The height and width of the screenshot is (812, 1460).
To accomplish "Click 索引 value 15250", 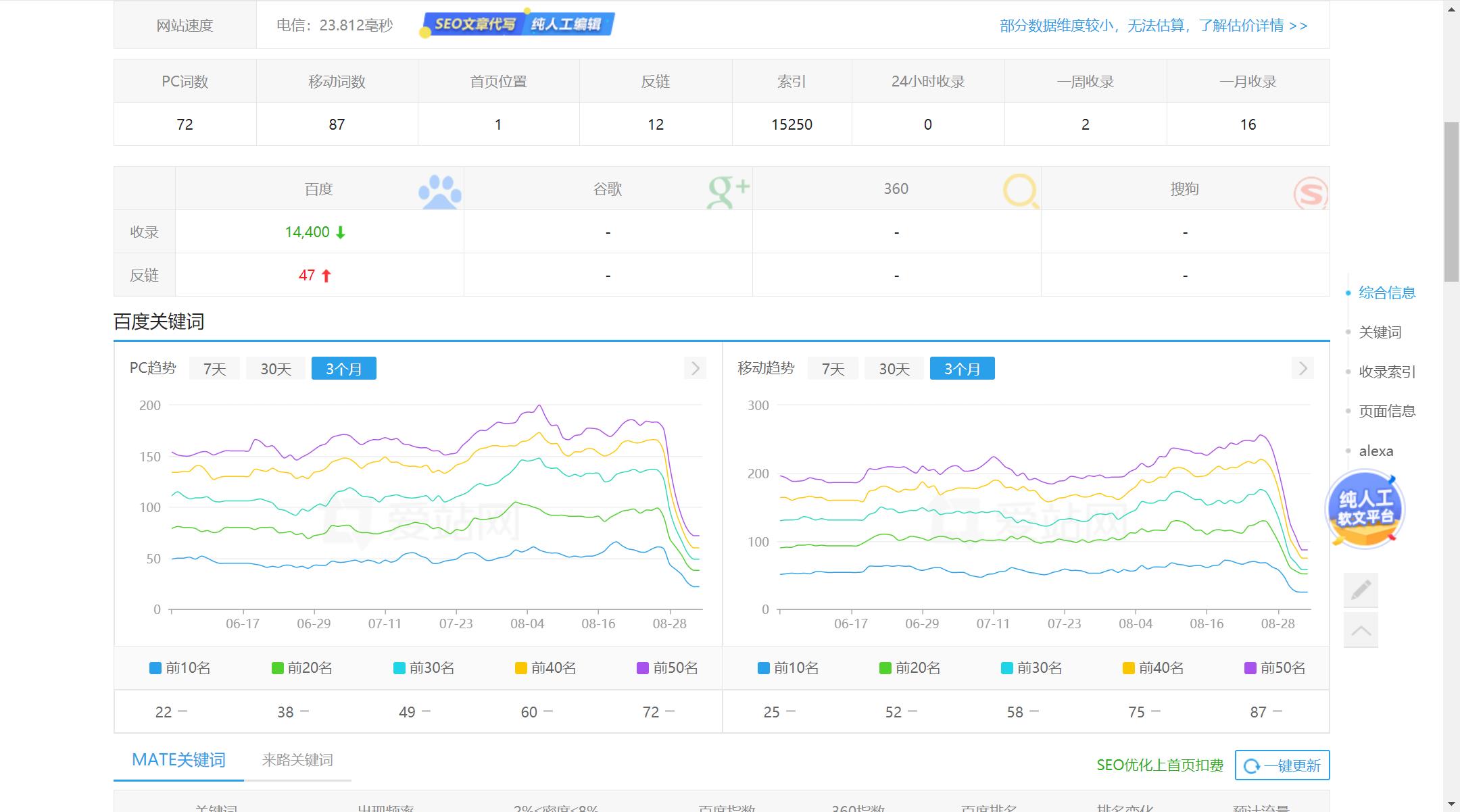I will click(792, 124).
